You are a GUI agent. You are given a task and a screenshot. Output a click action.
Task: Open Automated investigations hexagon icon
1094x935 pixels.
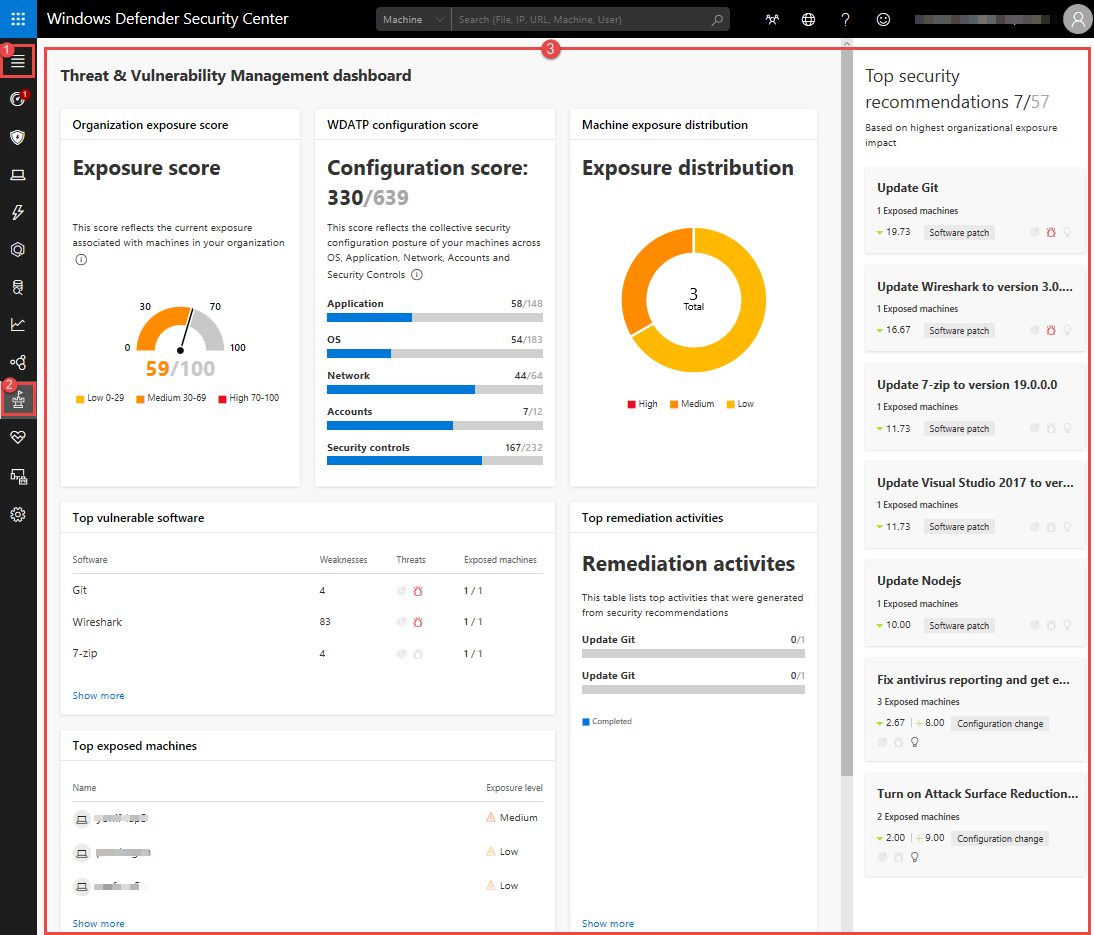click(18, 250)
